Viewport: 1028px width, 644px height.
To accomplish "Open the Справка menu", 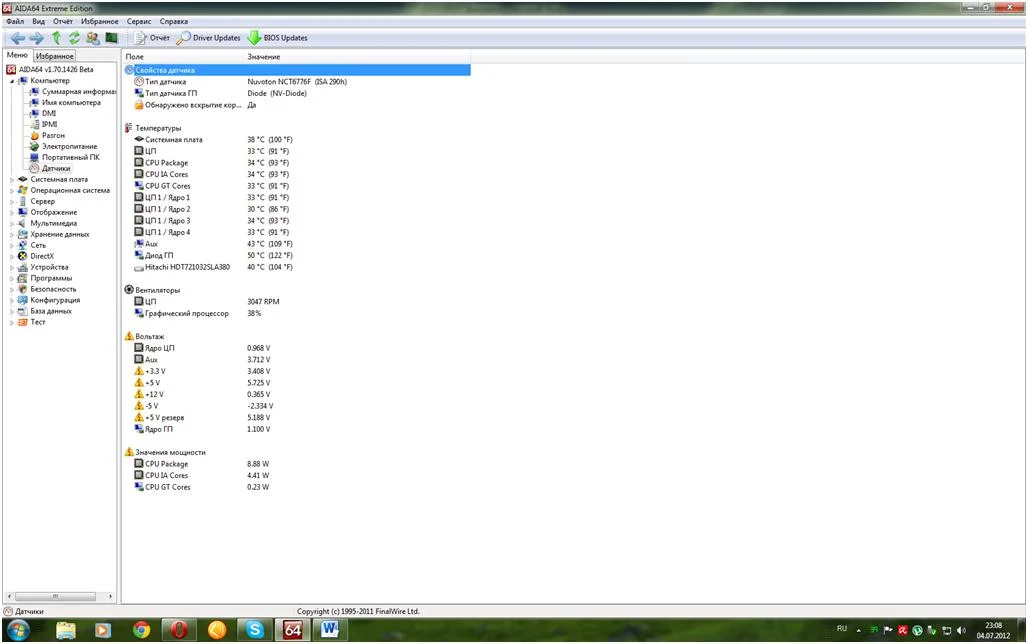I will 173,22.
